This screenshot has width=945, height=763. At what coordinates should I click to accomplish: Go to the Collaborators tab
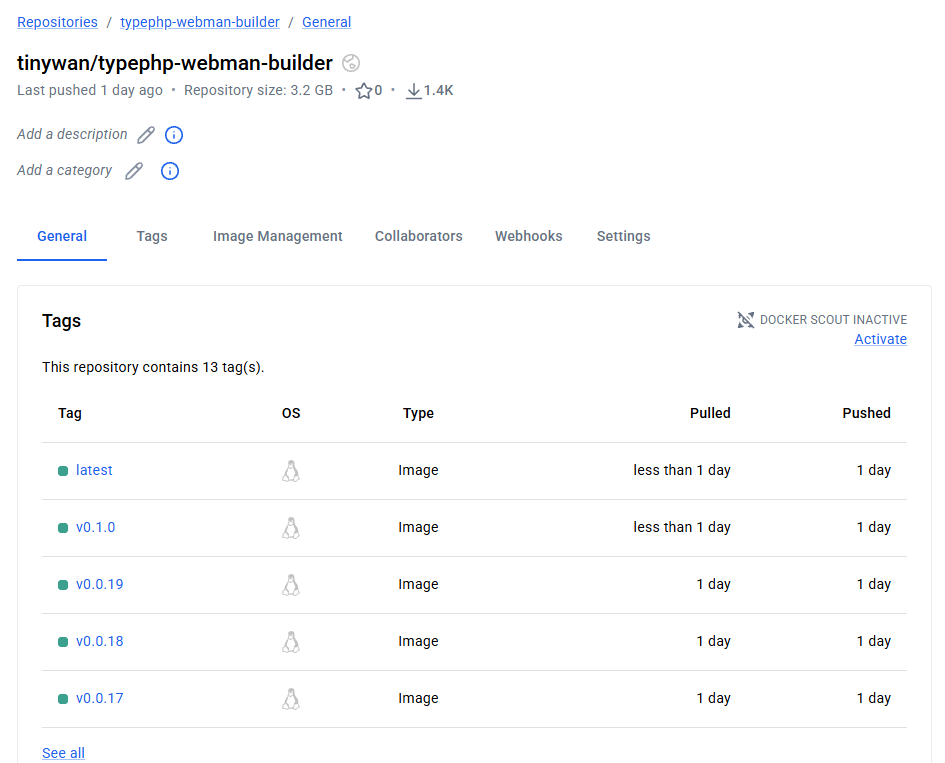click(x=419, y=236)
